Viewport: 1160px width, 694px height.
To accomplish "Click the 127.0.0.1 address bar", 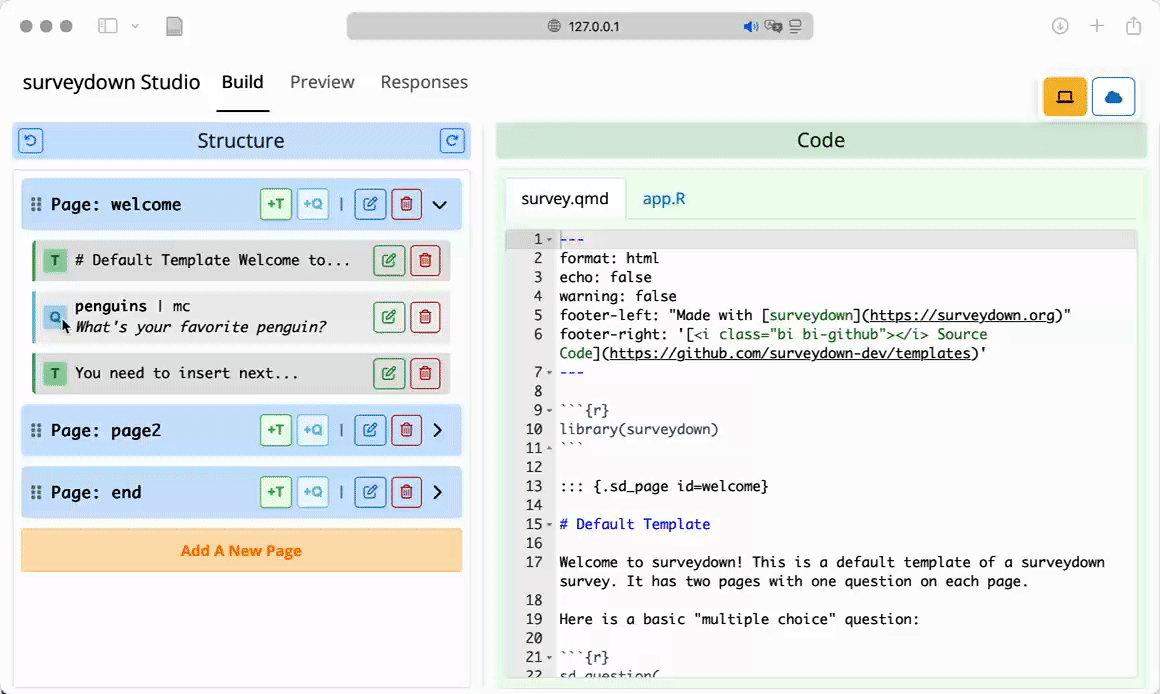I will pyautogui.click(x=580, y=26).
